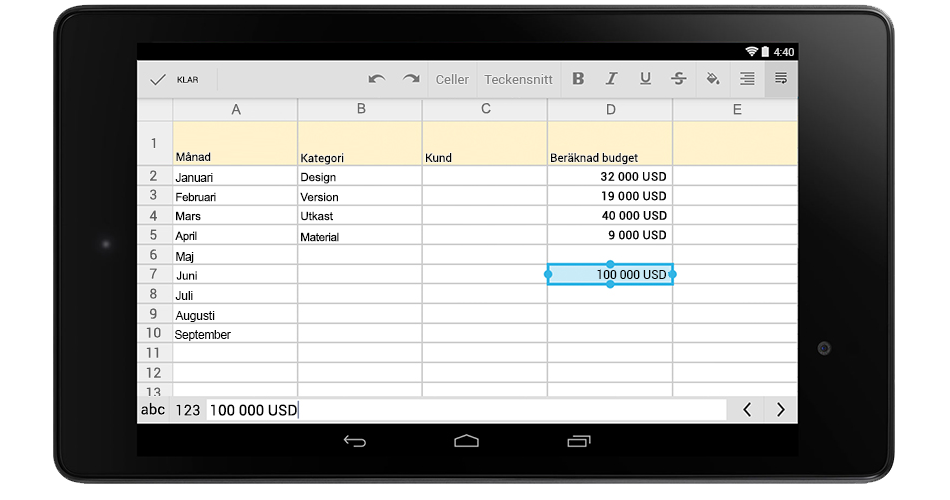Select the Juni cell

point(235,275)
